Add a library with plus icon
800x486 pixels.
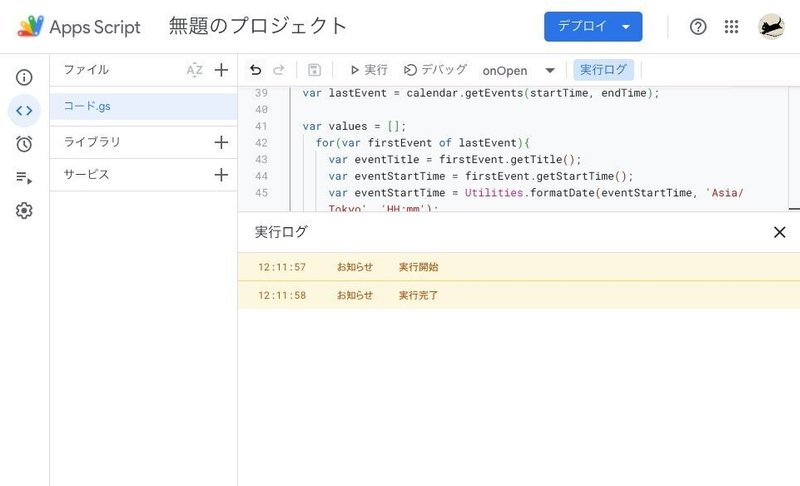221,142
